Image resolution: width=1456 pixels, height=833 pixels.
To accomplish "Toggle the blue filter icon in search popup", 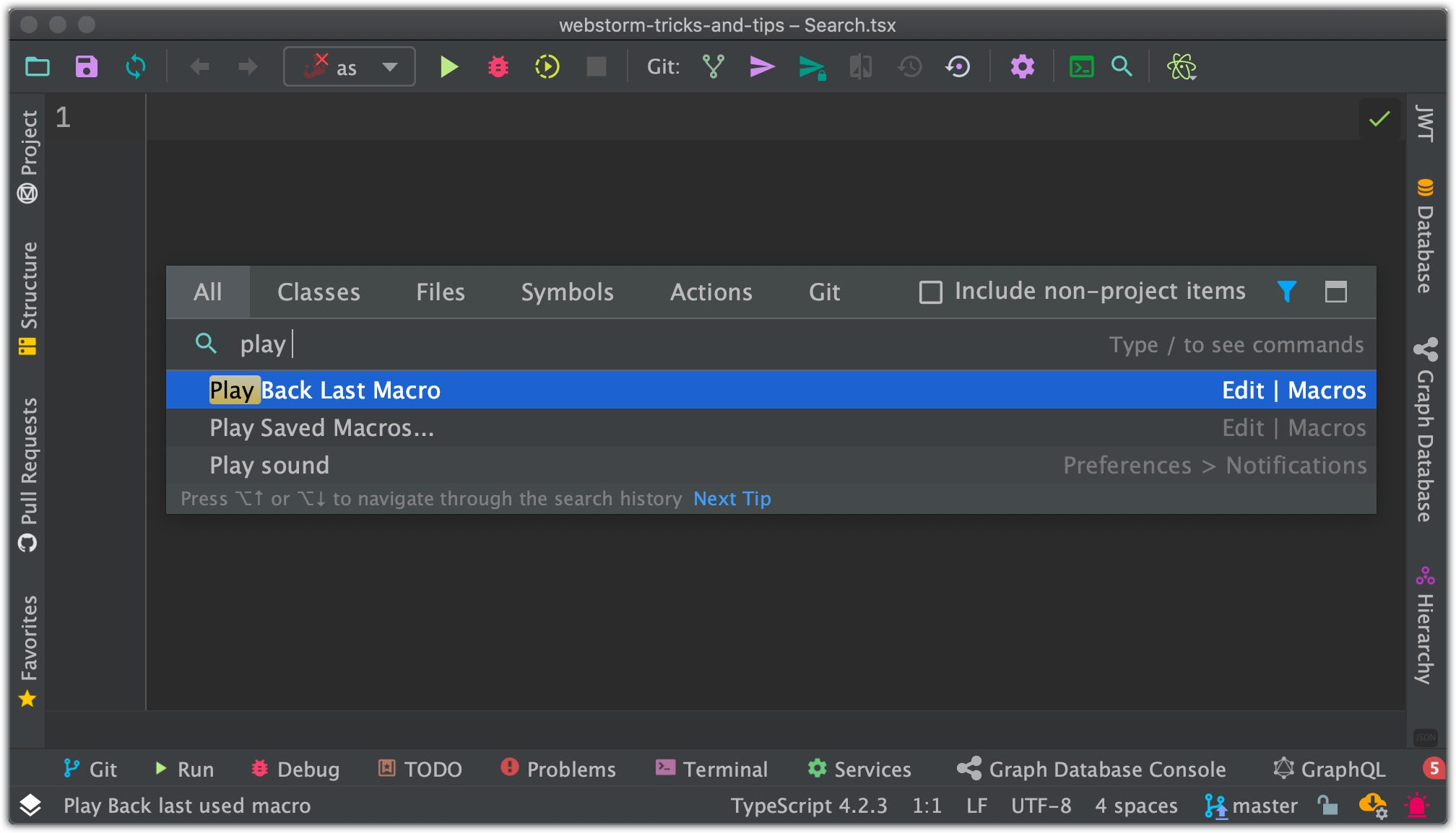I will tap(1286, 292).
